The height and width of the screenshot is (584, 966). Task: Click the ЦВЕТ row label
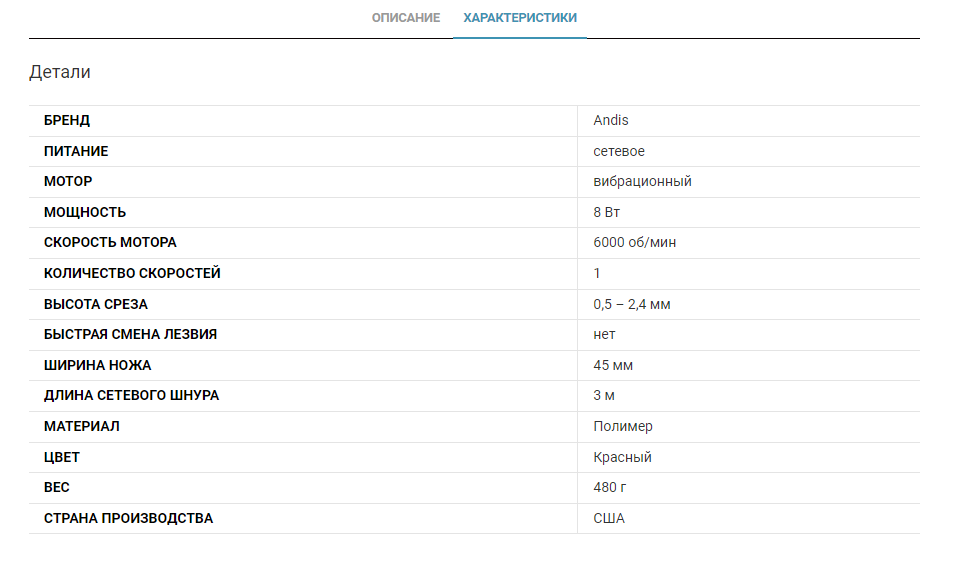pyautogui.click(x=62, y=457)
